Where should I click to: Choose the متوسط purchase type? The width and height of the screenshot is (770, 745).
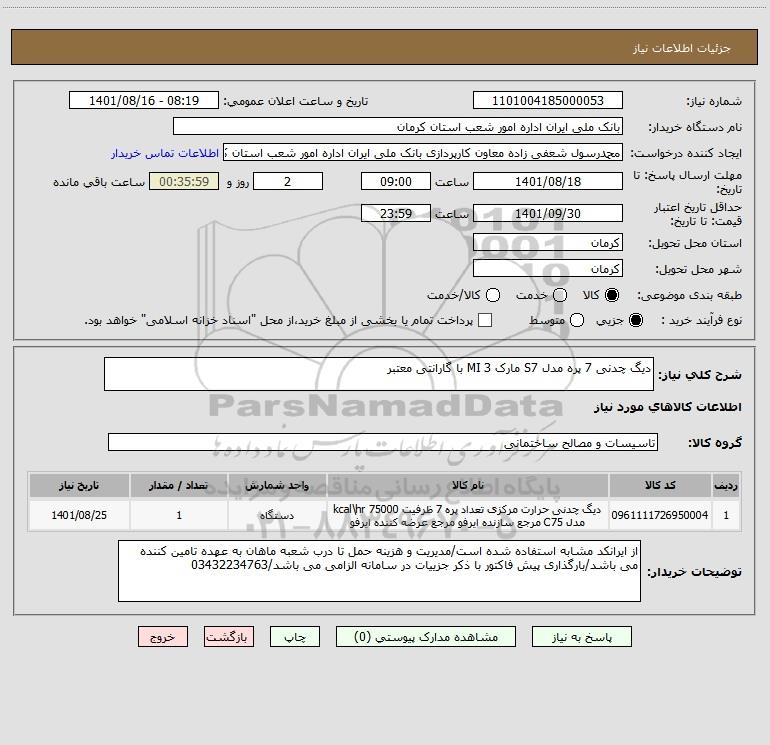[577, 320]
